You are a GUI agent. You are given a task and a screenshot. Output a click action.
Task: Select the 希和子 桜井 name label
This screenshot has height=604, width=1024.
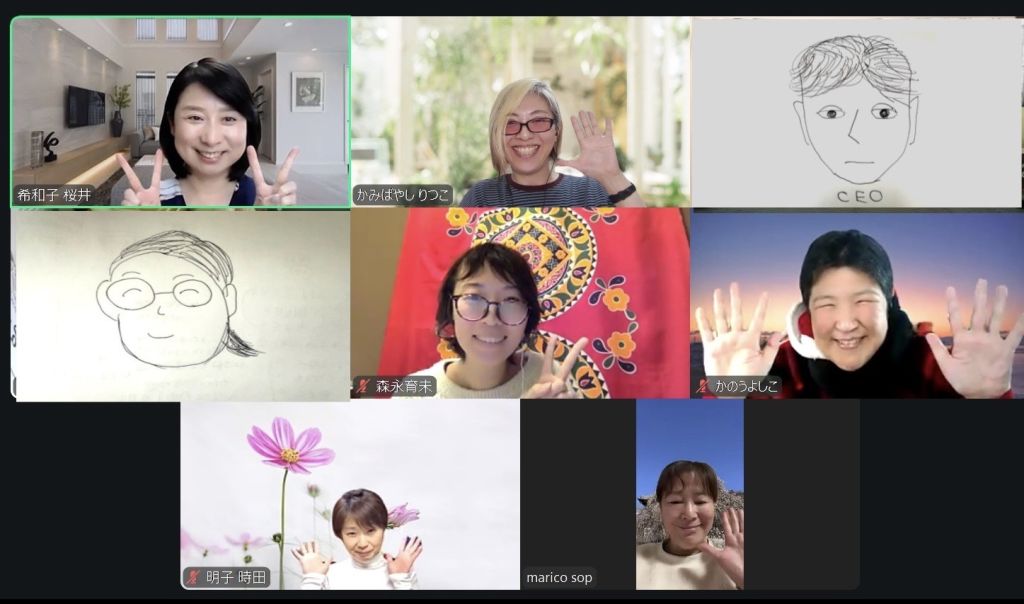[x=54, y=195]
